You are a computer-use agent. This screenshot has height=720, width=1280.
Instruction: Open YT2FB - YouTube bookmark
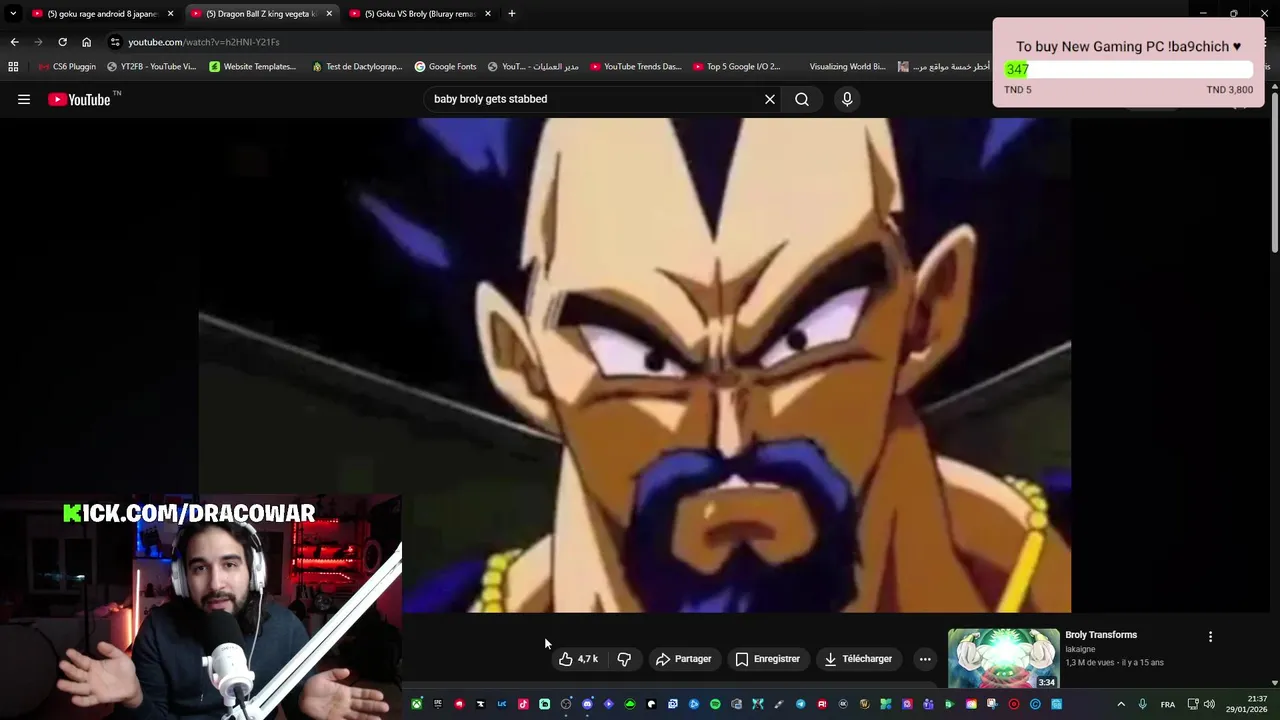point(152,67)
